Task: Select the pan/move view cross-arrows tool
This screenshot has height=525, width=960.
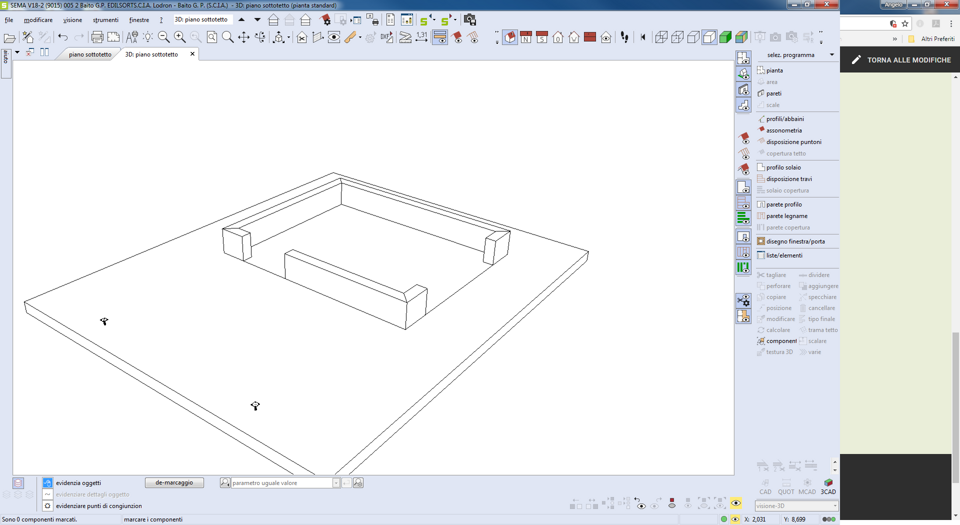Action: tap(244, 38)
